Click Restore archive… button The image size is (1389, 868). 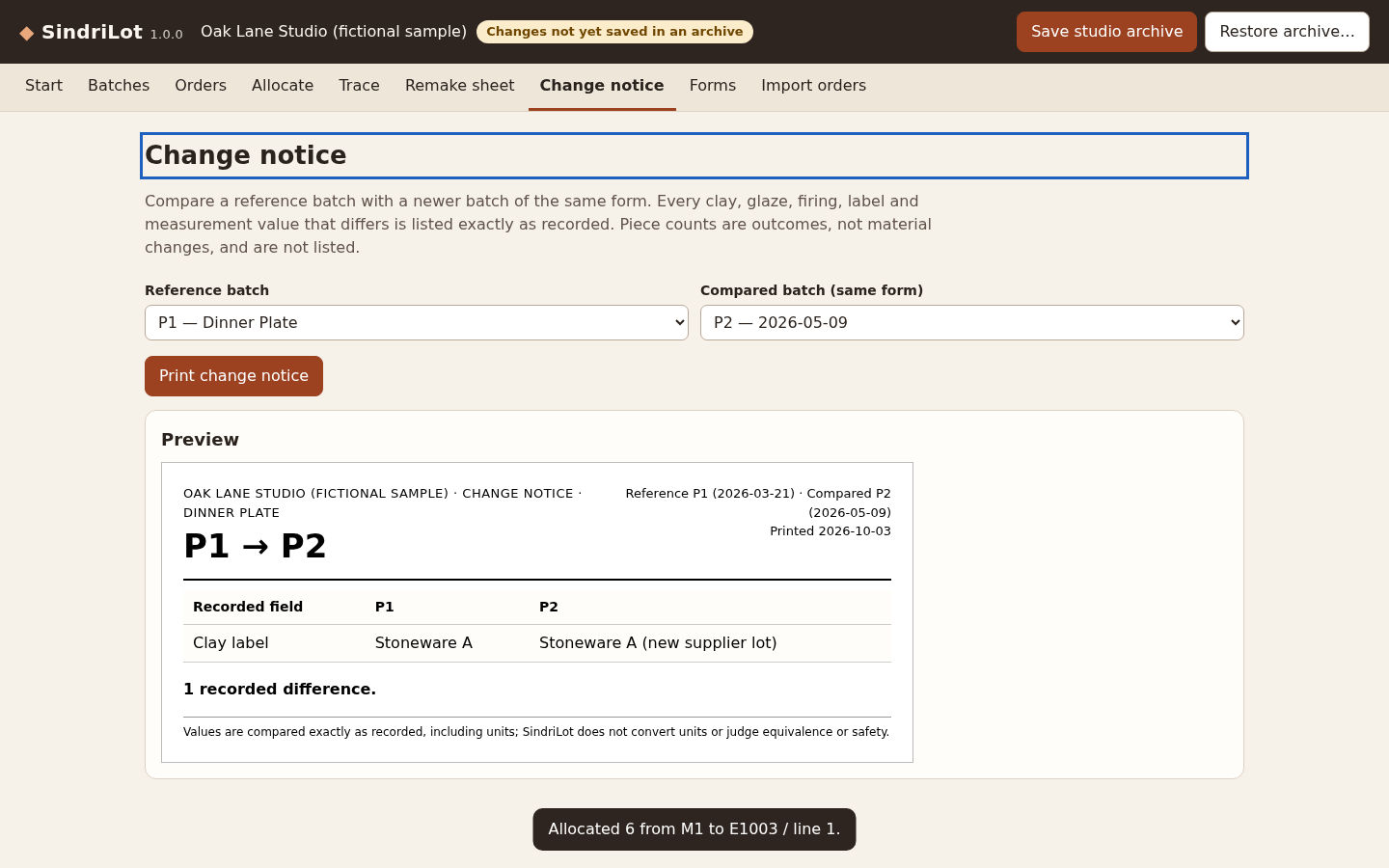1287,32
